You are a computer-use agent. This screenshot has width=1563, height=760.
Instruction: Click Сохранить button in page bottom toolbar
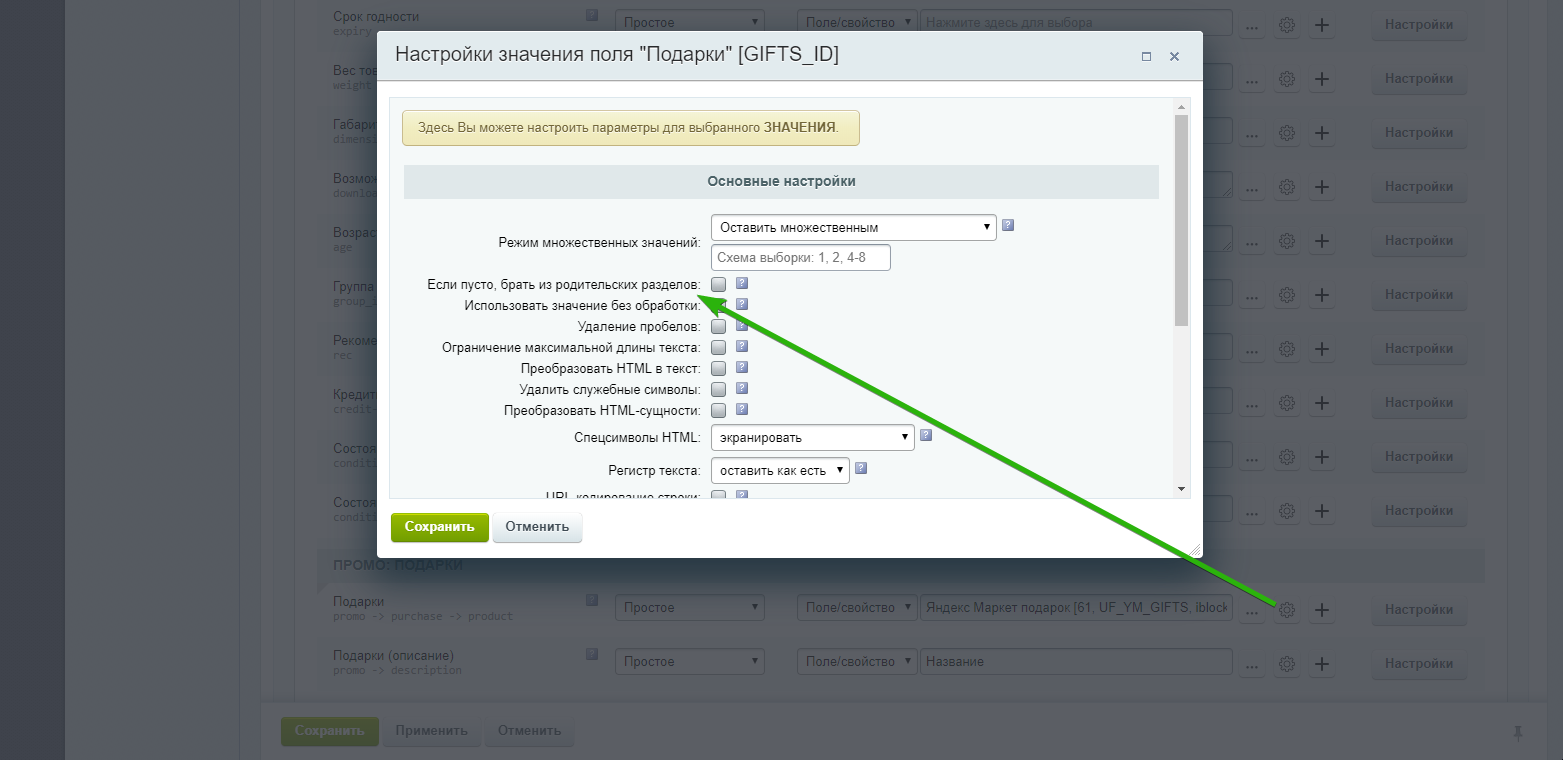(x=330, y=731)
